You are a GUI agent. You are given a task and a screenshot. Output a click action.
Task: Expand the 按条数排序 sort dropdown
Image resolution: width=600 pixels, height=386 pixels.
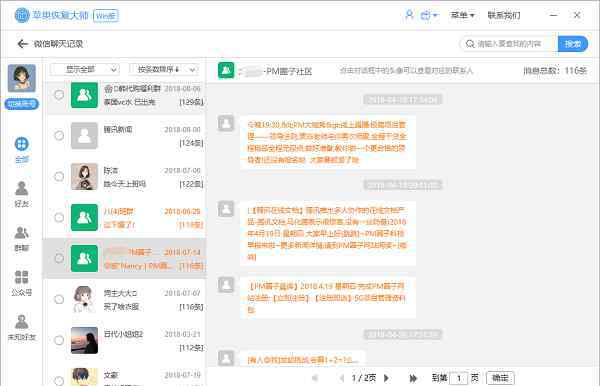(164, 70)
